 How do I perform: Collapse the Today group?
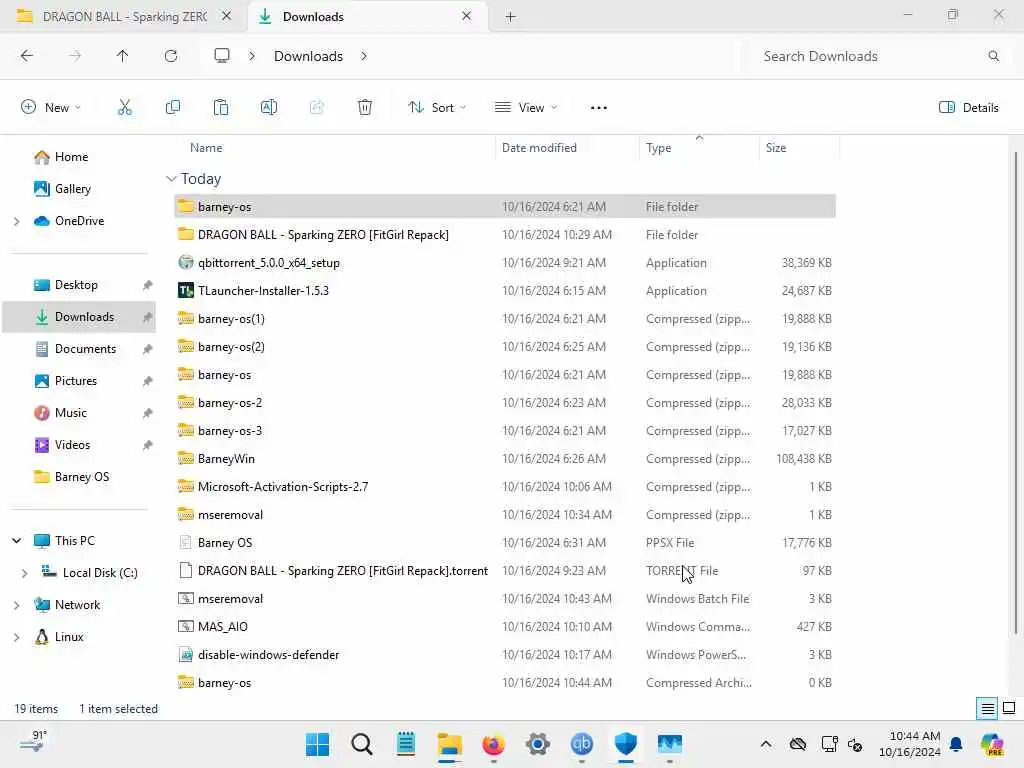171,179
